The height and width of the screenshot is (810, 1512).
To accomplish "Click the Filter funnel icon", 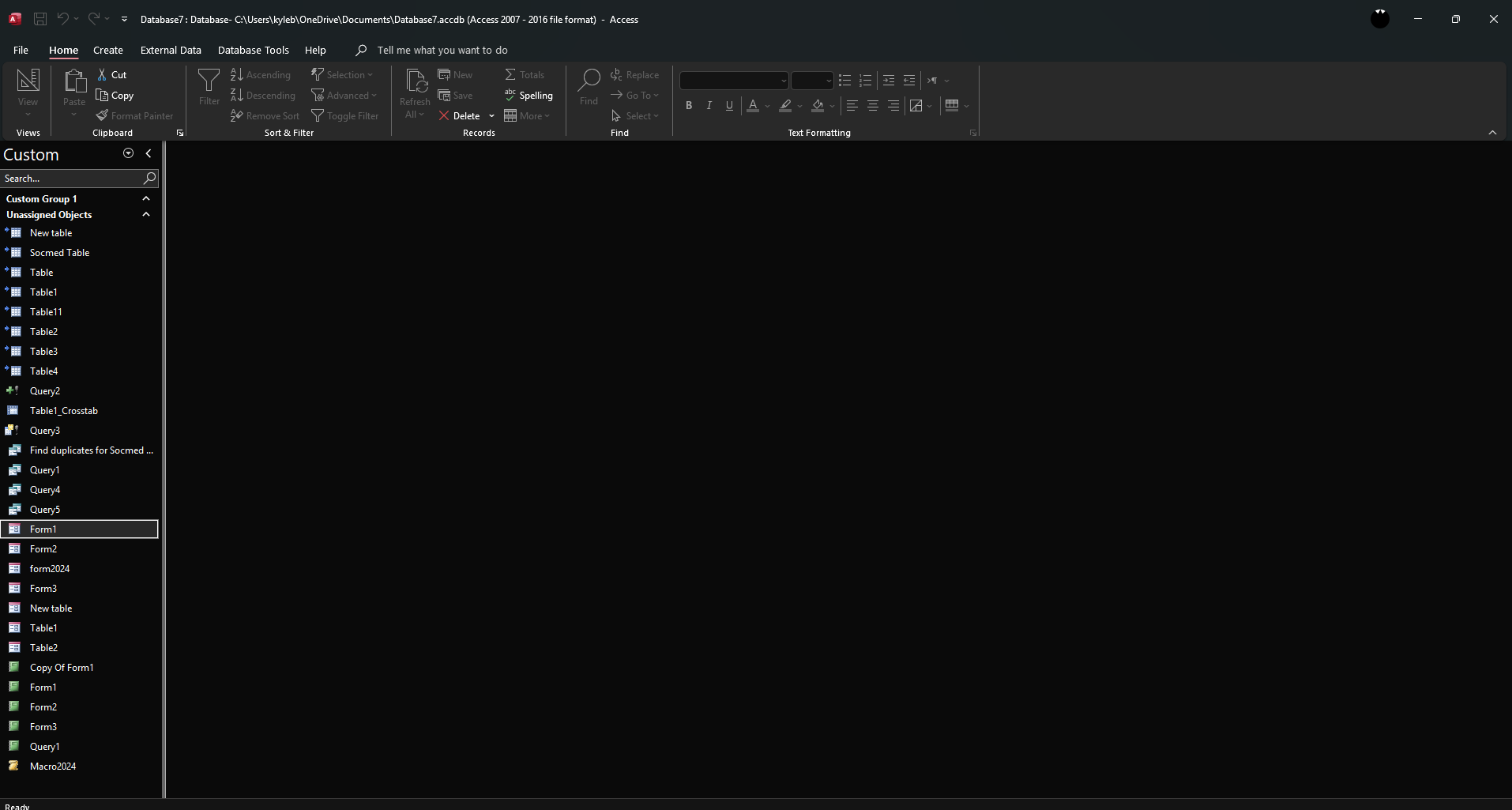I will coord(209,80).
